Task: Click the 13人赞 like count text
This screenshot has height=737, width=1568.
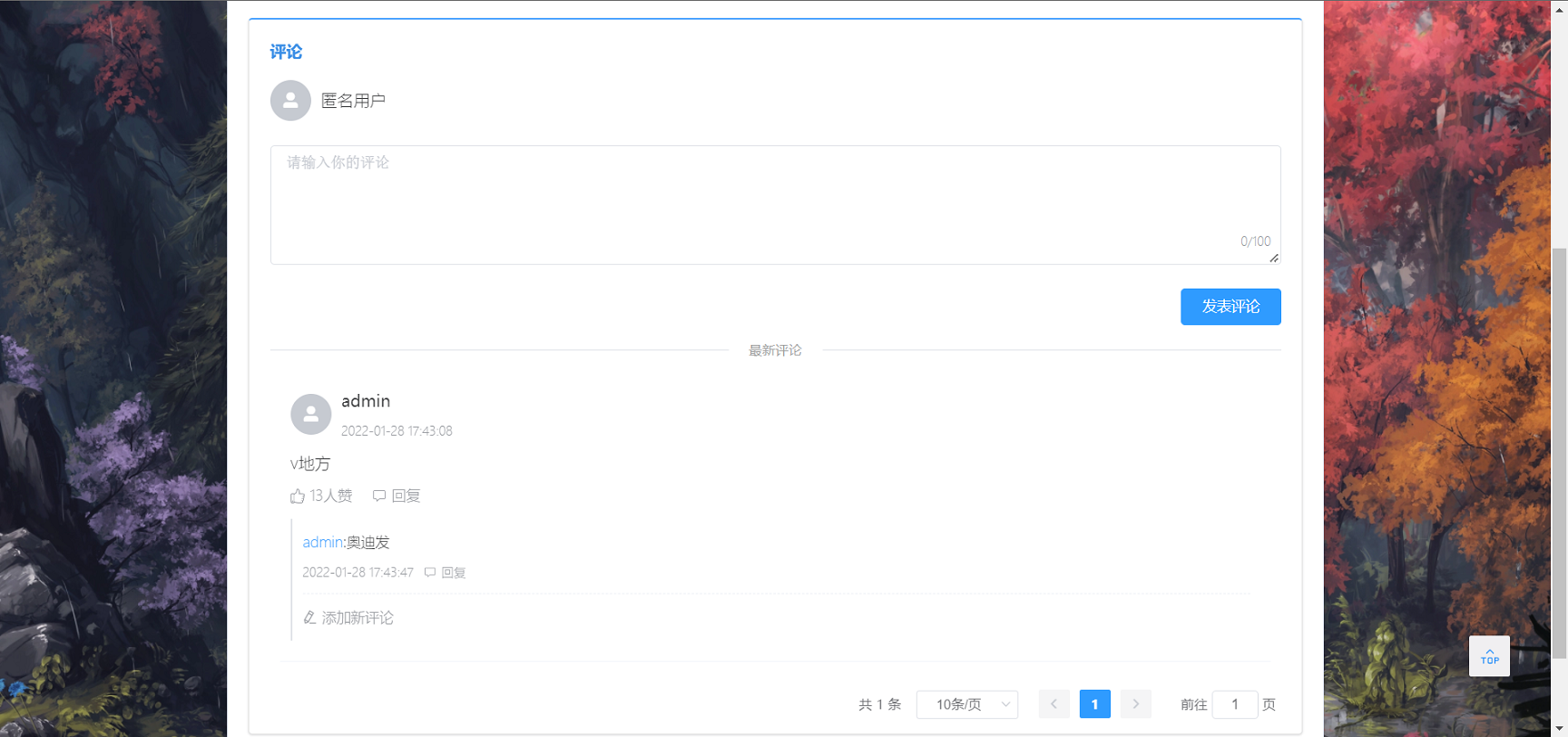Action: [331, 496]
